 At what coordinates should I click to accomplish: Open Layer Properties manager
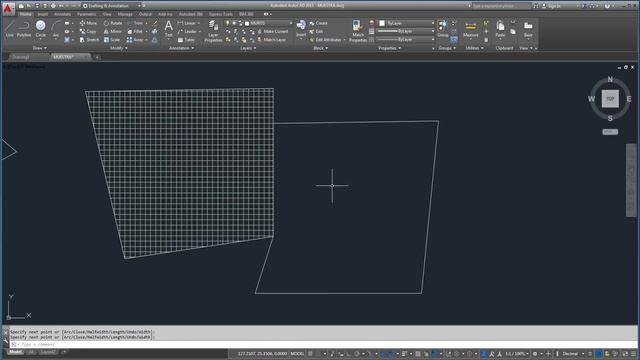click(213, 31)
